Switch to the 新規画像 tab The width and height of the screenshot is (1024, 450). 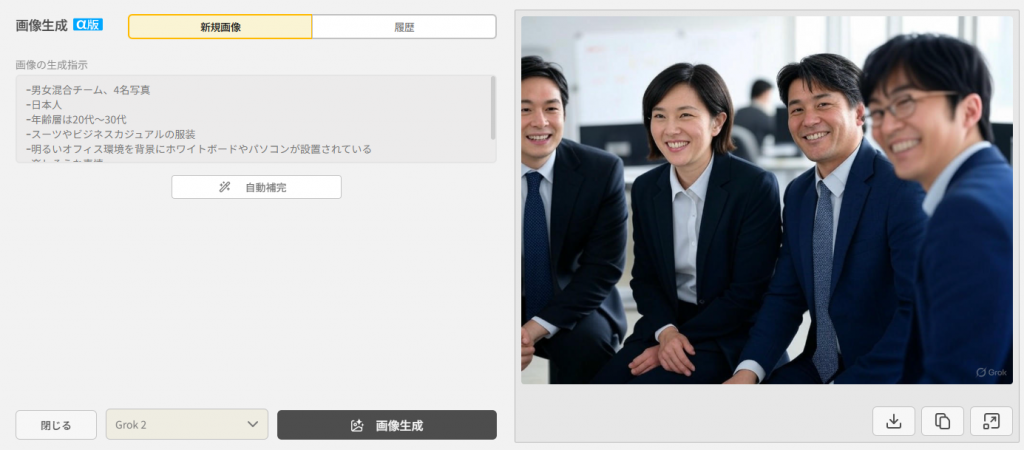click(x=220, y=27)
